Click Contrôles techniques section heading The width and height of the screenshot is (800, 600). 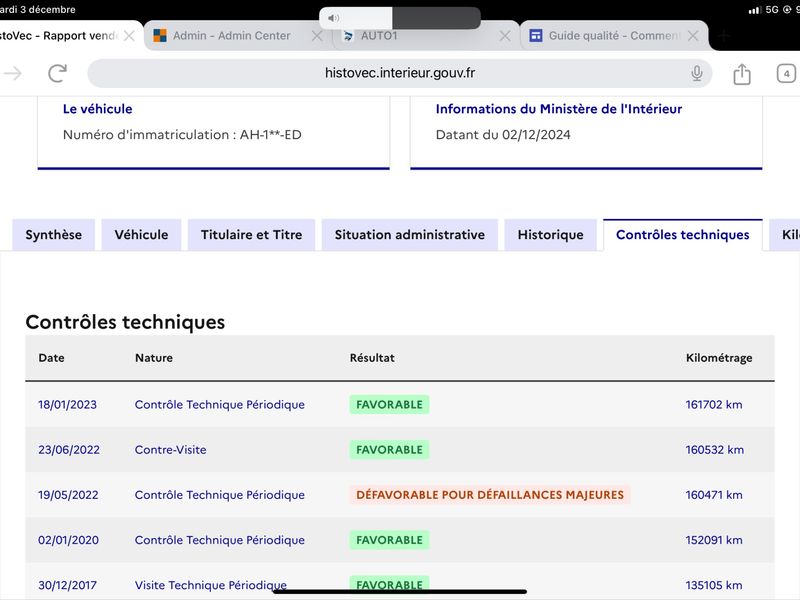pos(125,322)
